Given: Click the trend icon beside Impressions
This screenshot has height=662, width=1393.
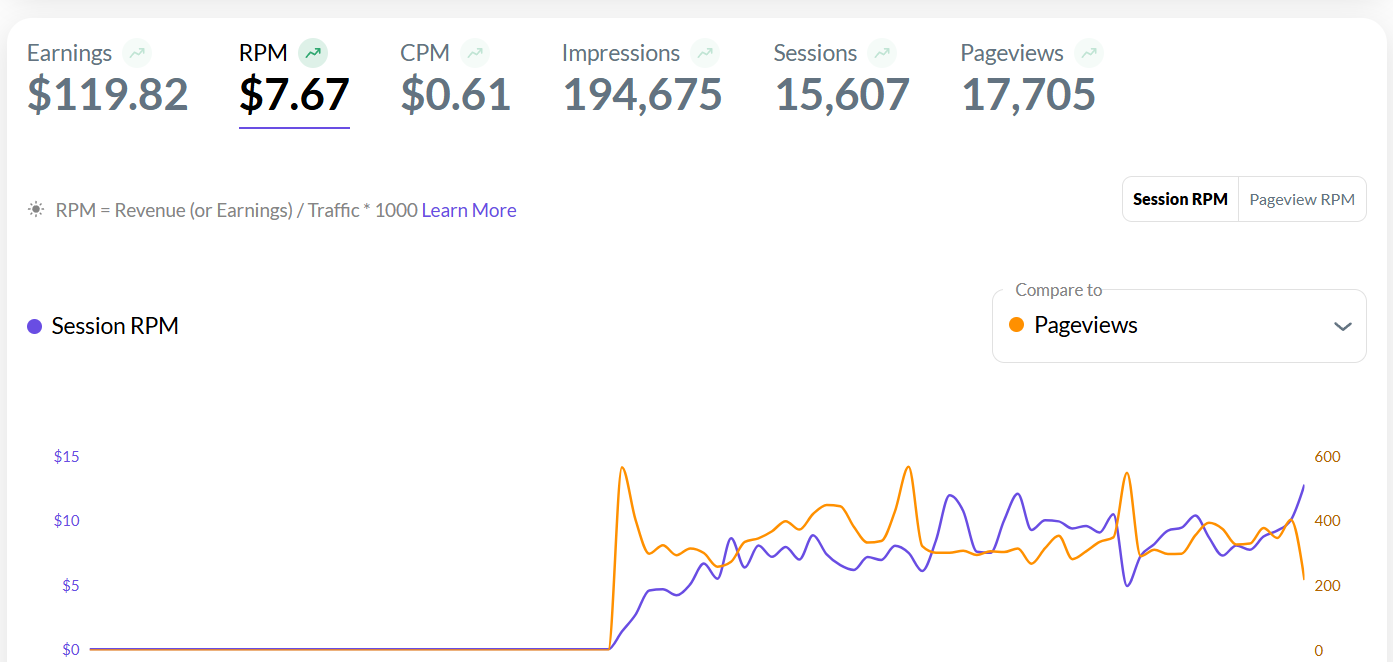Looking at the screenshot, I should [705, 53].
